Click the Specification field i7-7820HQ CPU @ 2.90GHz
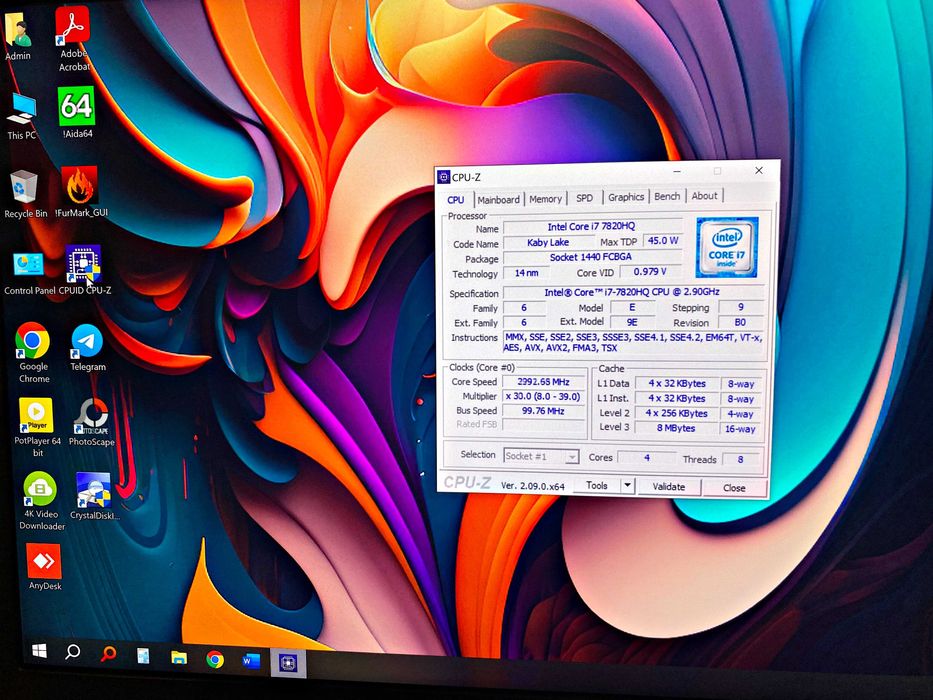The height and width of the screenshot is (700, 933). 633,292
